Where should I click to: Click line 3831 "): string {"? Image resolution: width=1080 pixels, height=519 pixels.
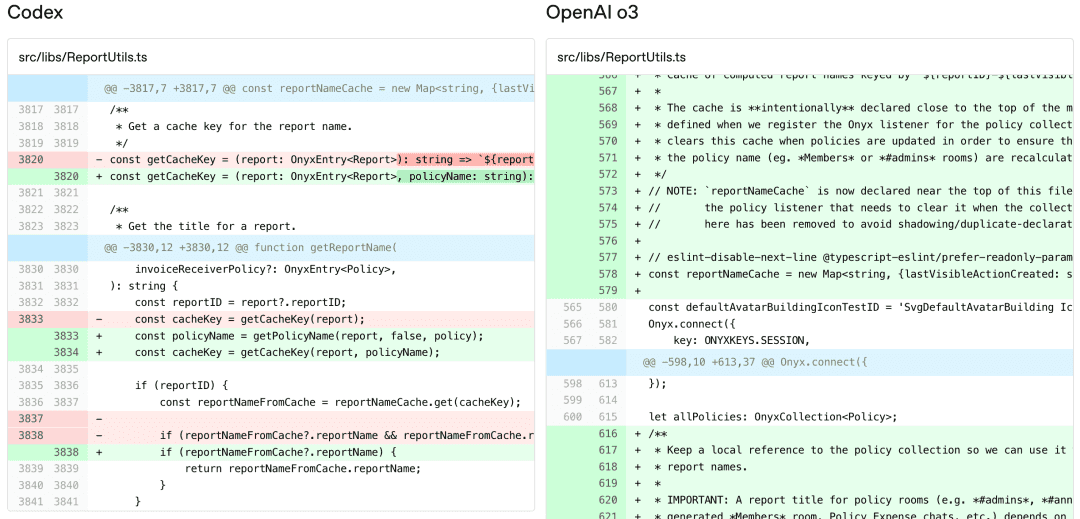pos(143,285)
